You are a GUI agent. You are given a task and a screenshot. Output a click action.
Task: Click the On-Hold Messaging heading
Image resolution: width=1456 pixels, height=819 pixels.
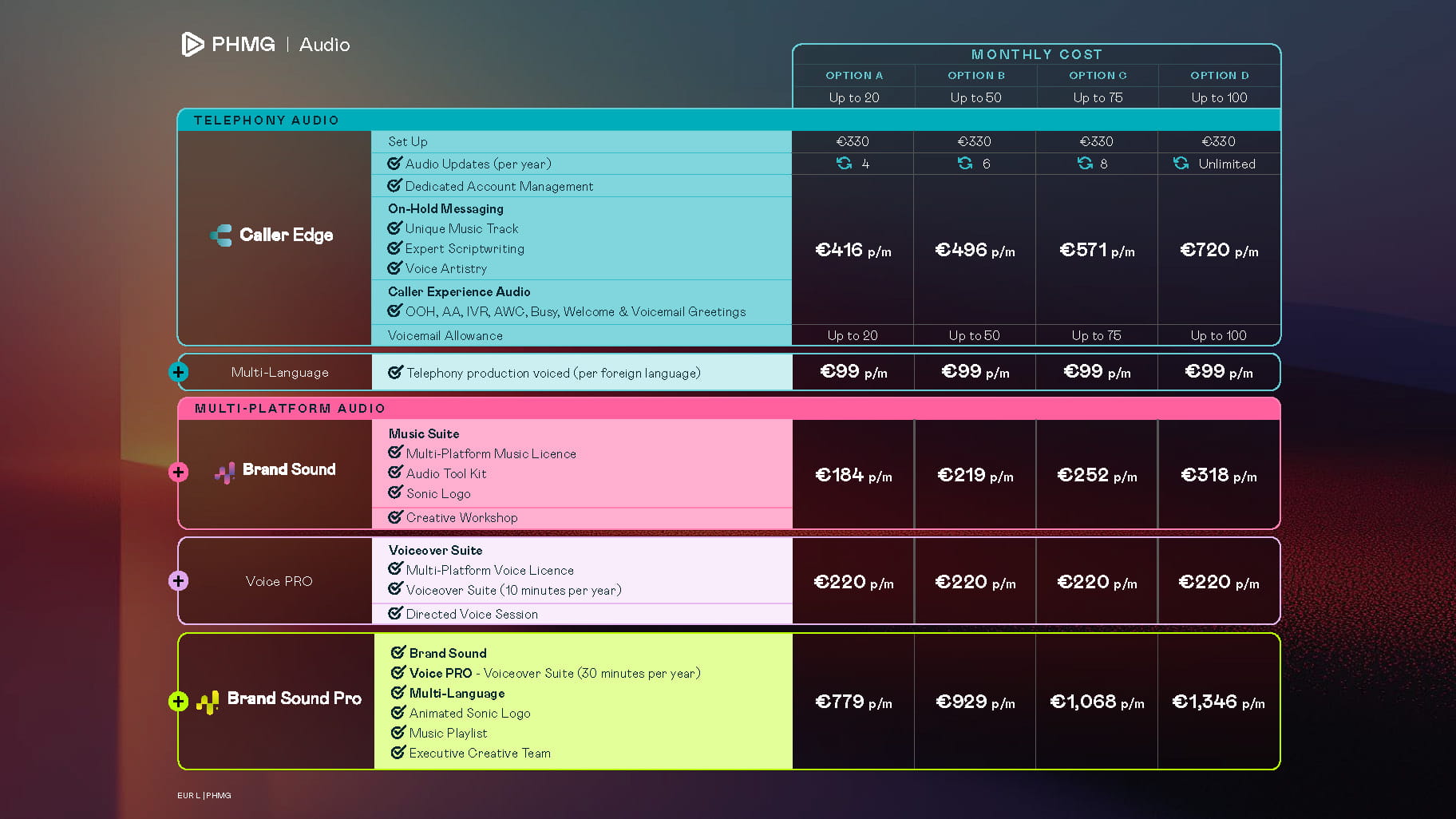(x=445, y=208)
